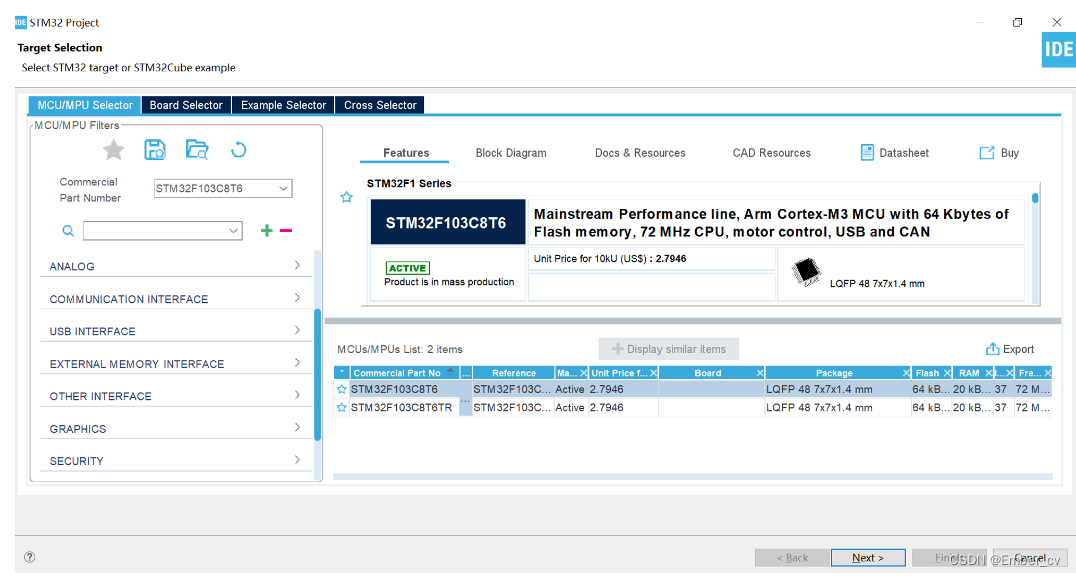The height and width of the screenshot is (576, 1076).
Task: Click the MCU list horizontal scrollbar
Action: (x=693, y=476)
